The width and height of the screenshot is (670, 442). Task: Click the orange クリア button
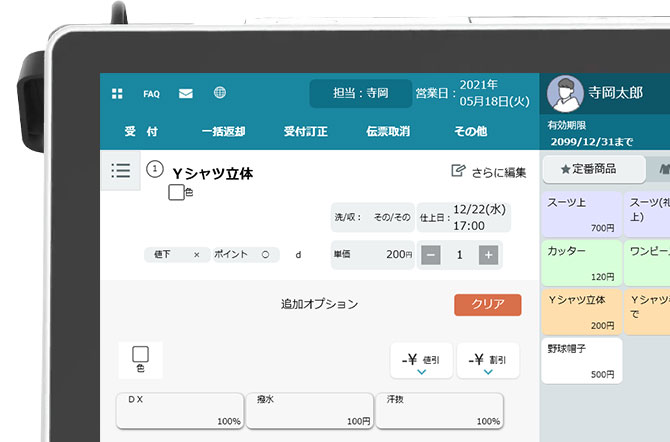(x=488, y=304)
